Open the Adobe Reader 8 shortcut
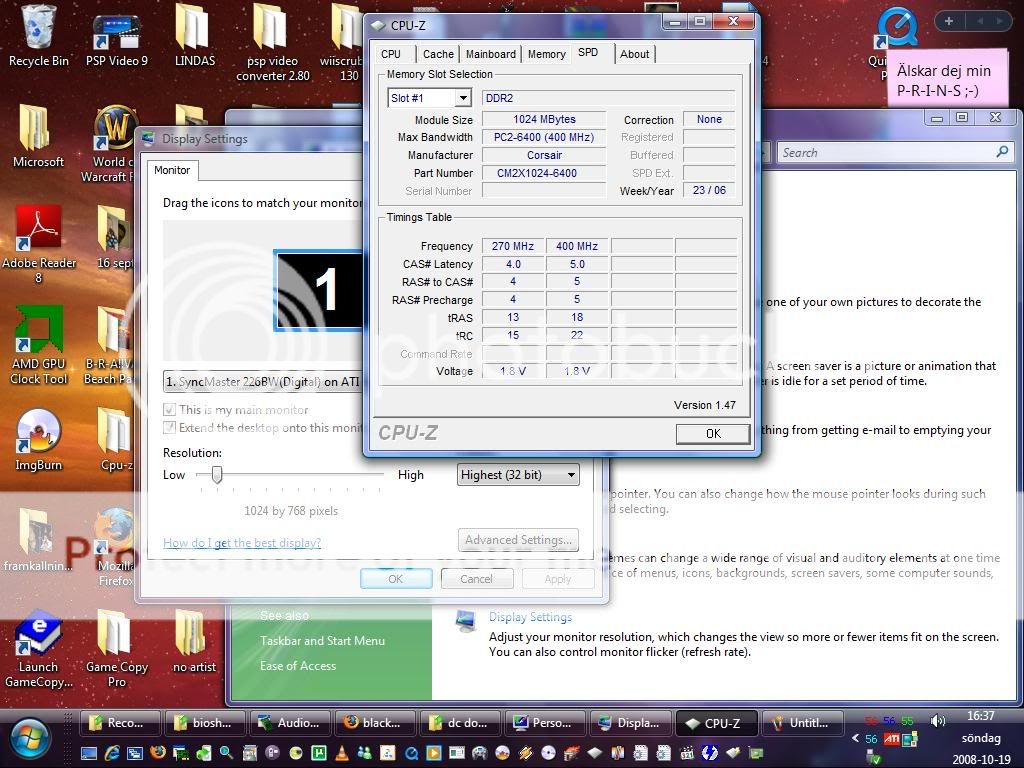This screenshot has width=1024, height=768. click(x=39, y=232)
